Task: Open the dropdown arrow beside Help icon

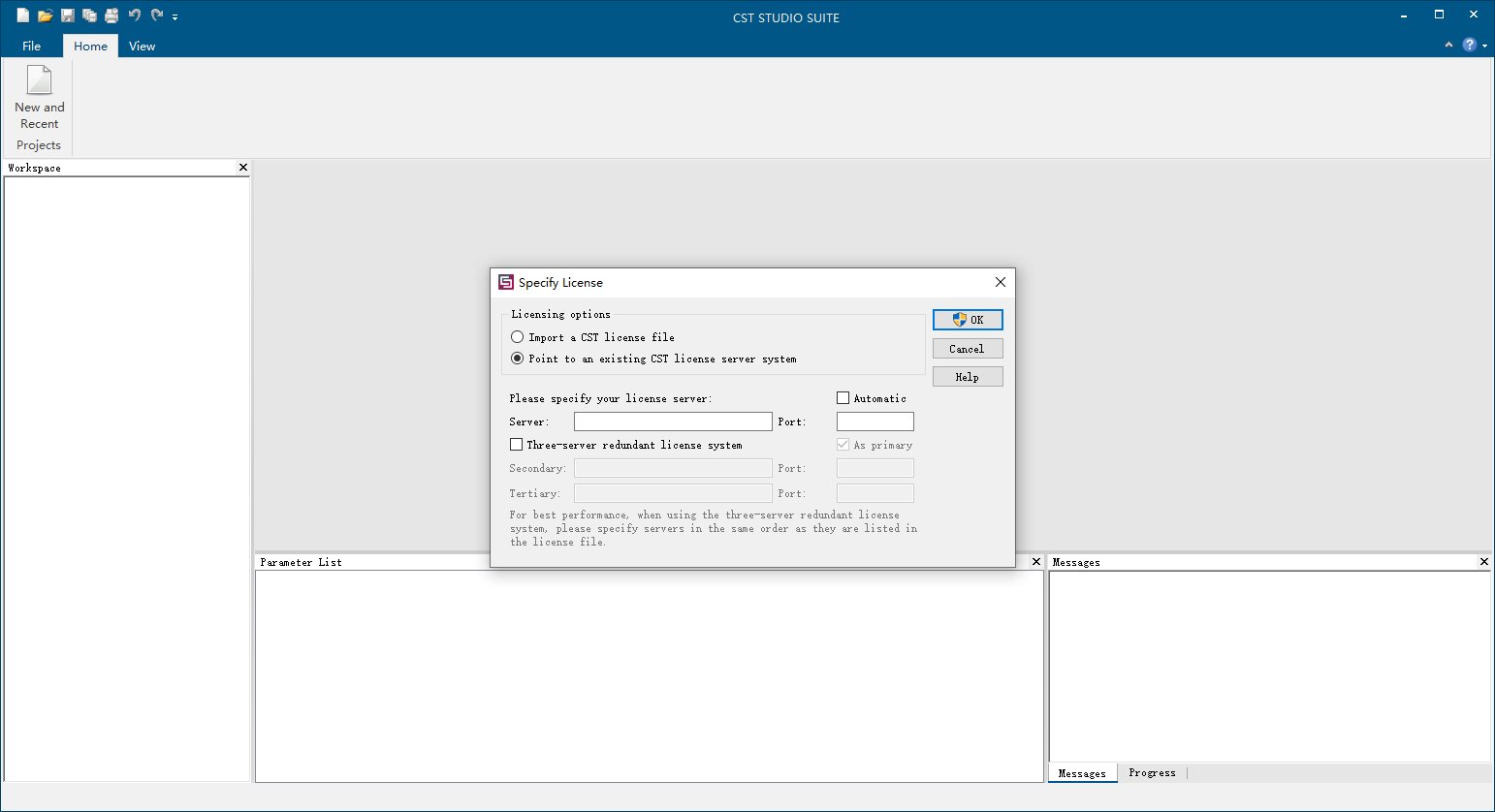Action: coord(1485,46)
